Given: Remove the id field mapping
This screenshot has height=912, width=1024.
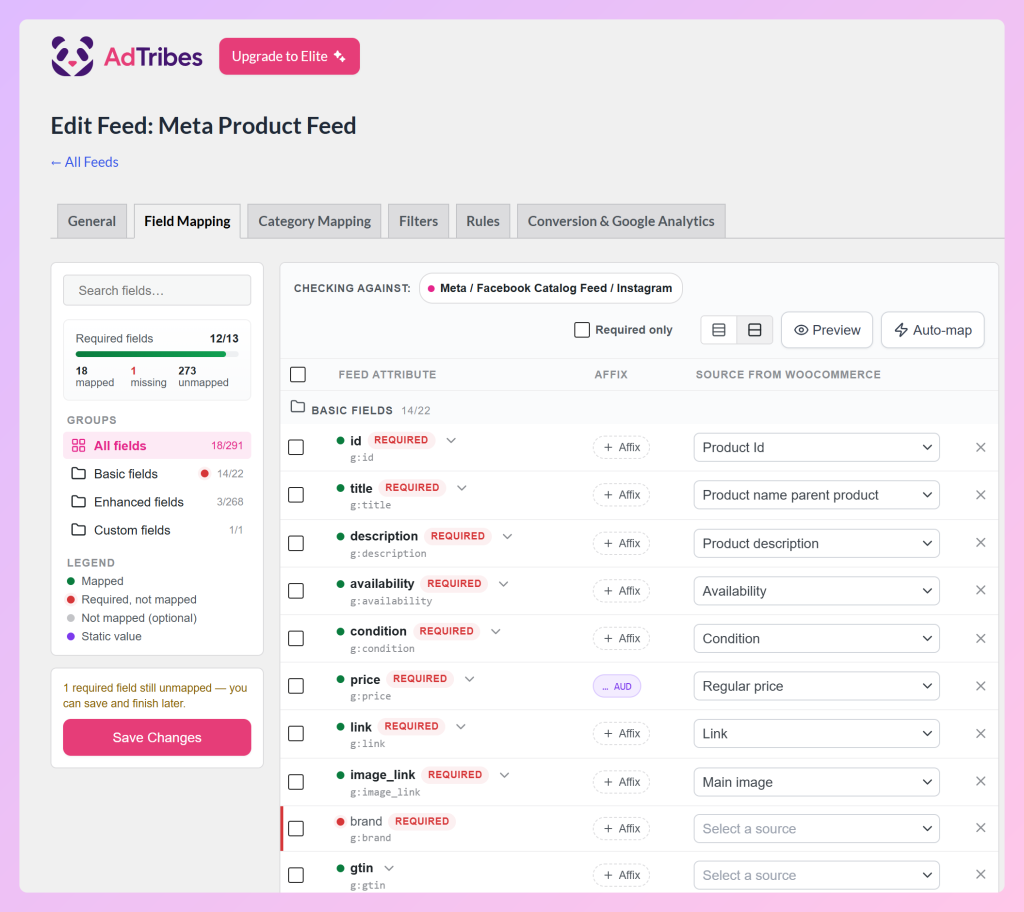Looking at the screenshot, I should pyautogui.click(x=980, y=448).
